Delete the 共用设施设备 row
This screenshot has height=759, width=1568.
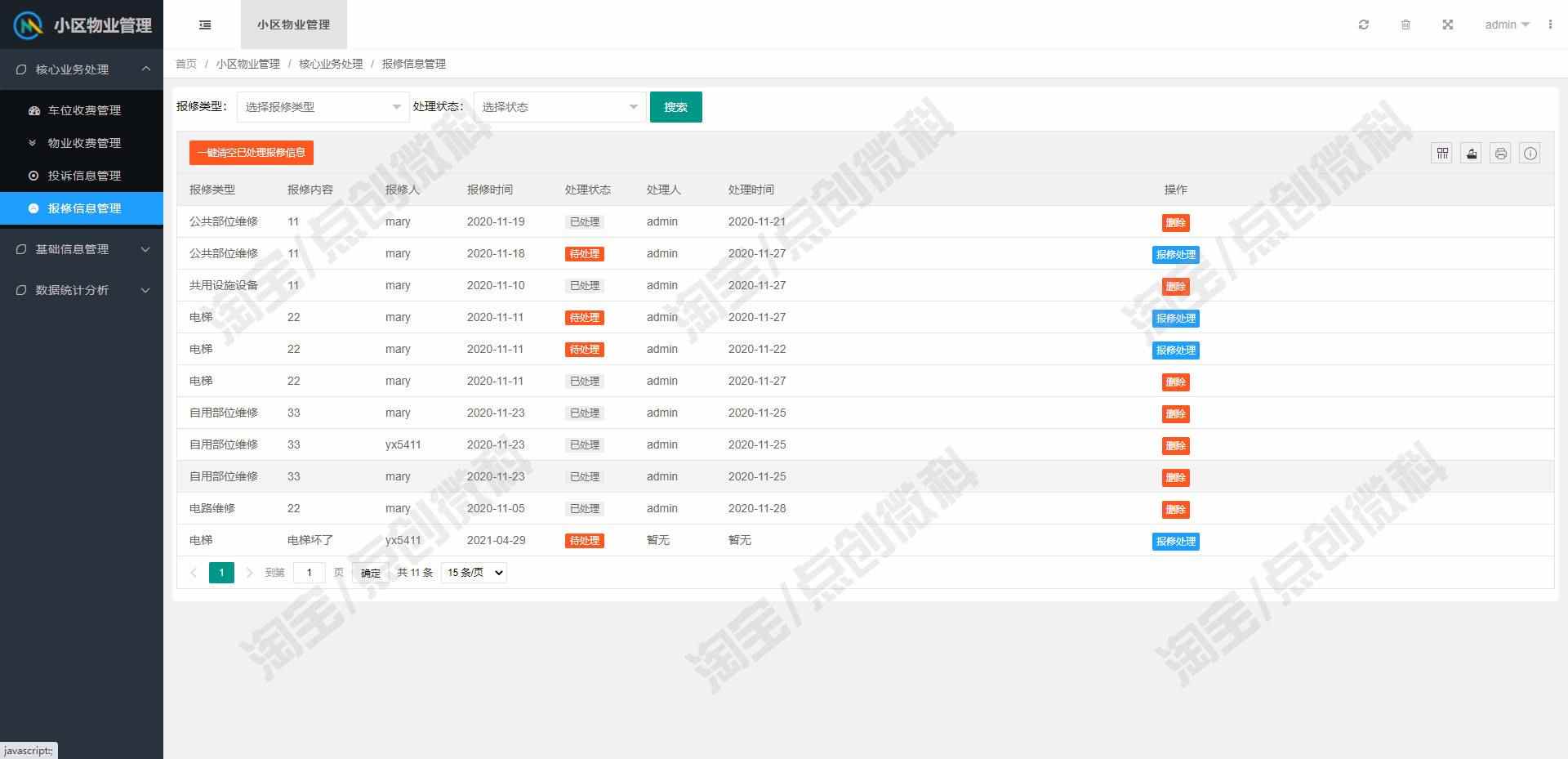[1175, 286]
